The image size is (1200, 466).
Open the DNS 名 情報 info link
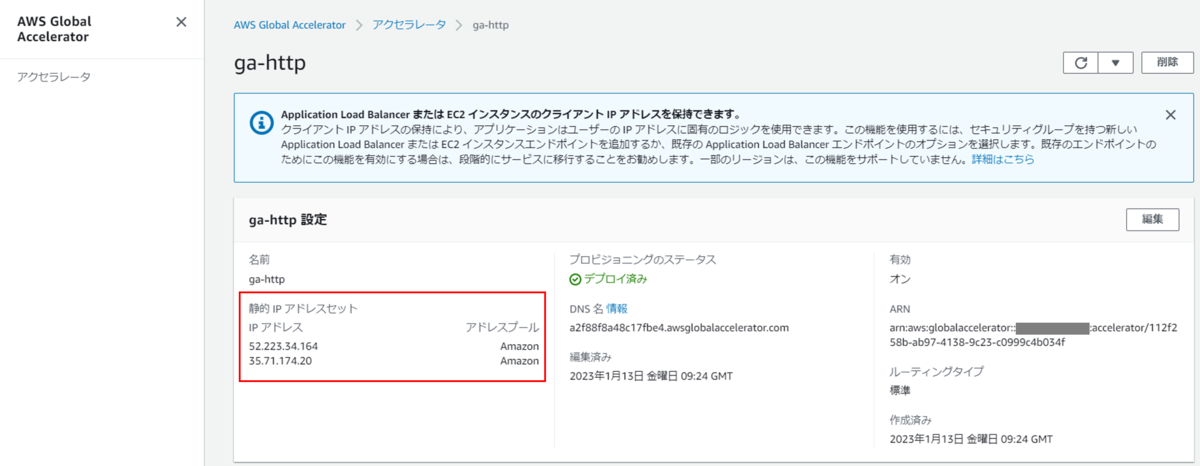pyautogui.click(x=616, y=309)
